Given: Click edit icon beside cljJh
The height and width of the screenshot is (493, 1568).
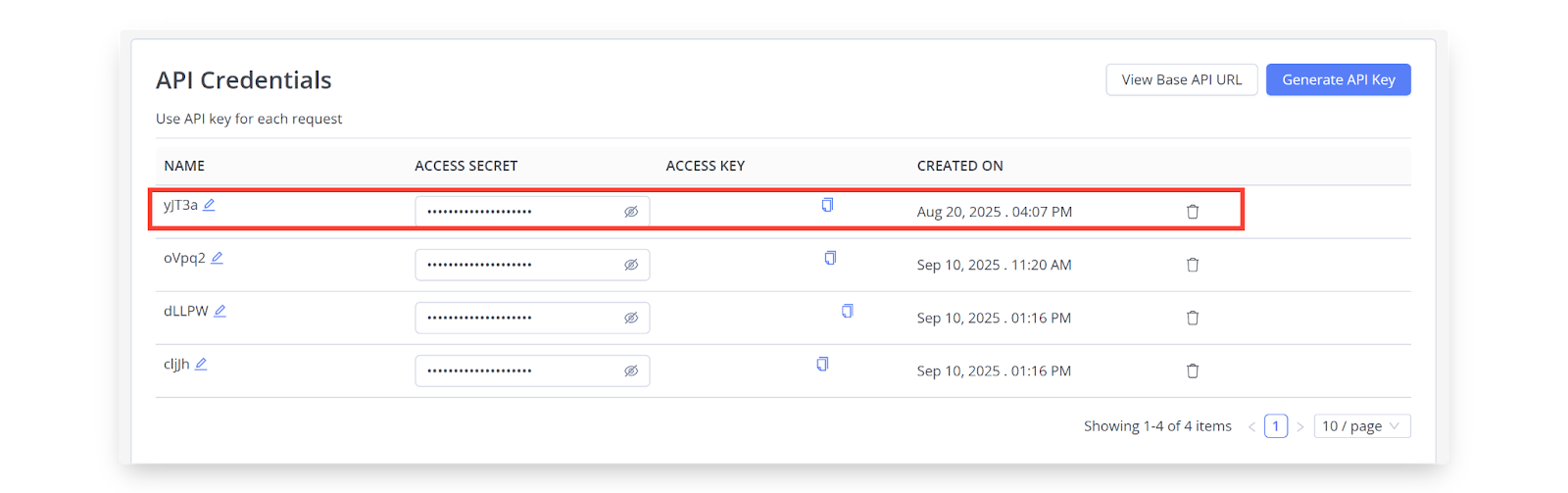Looking at the screenshot, I should pyautogui.click(x=201, y=364).
